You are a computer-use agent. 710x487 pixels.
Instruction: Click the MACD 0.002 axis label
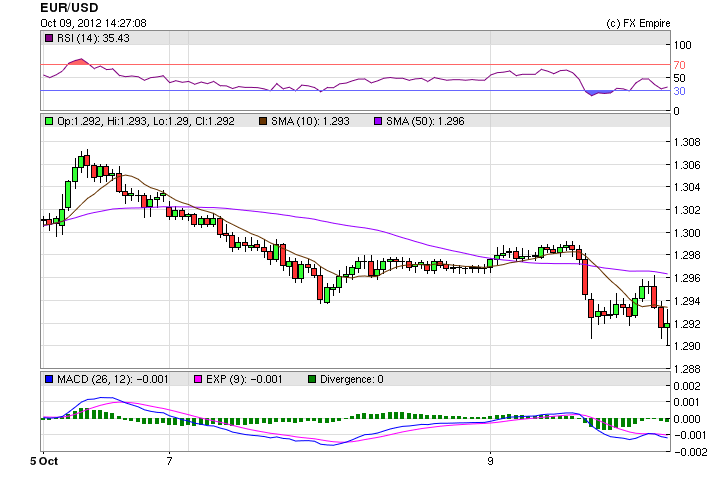(687, 386)
